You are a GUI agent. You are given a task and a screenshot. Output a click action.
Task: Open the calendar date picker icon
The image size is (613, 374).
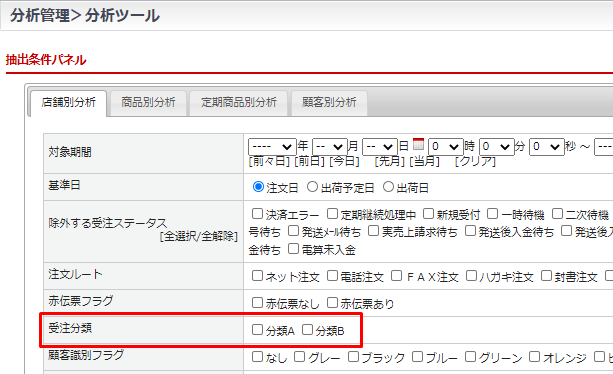pyautogui.click(x=418, y=144)
